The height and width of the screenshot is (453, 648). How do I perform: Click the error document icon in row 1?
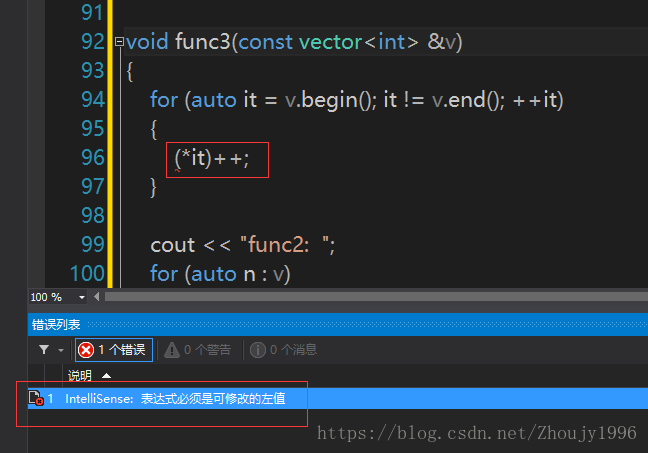[36, 398]
